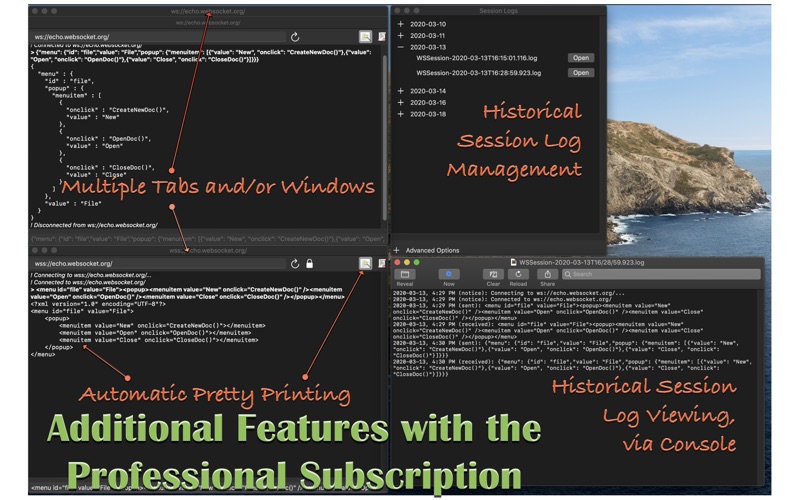Click the ws://echo.websocket.org/ address field
Viewport: 800px width, 500px height.
point(158,37)
